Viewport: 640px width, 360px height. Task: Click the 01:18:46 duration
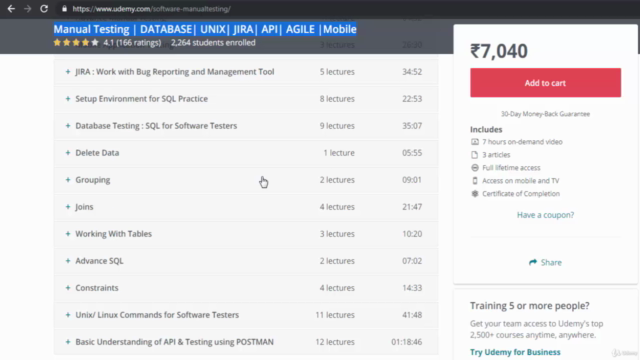[x=407, y=342]
